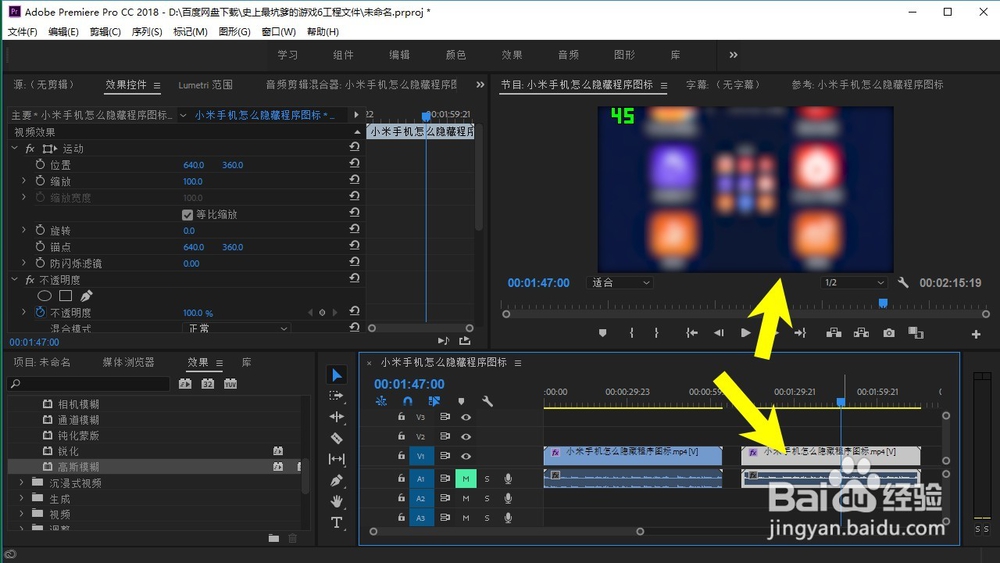The height and width of the screenshot is (563, 1000).
Task: Select the Selection tool arrow
Action: click(x=337, y=375)
